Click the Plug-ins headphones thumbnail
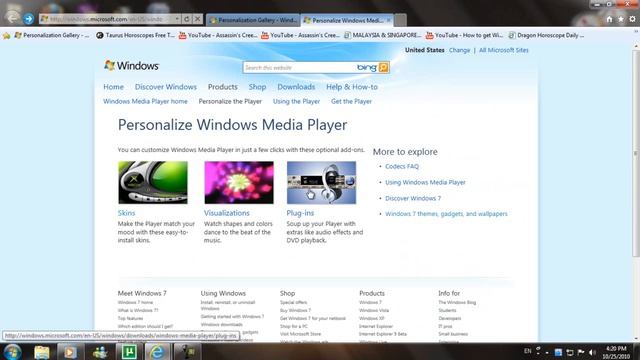This screenshot has width=640, height=360. pyautogui.click(x=321, y=182)
